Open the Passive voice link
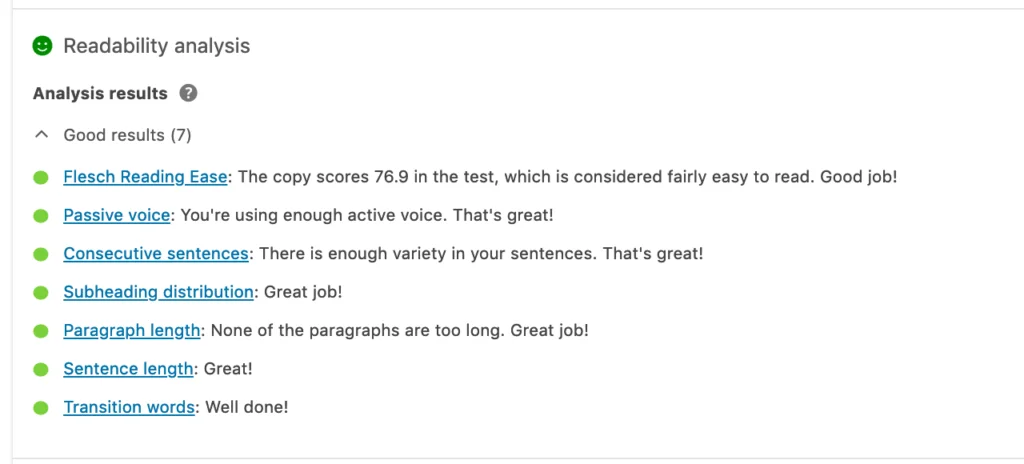 (x=117, y=215)
